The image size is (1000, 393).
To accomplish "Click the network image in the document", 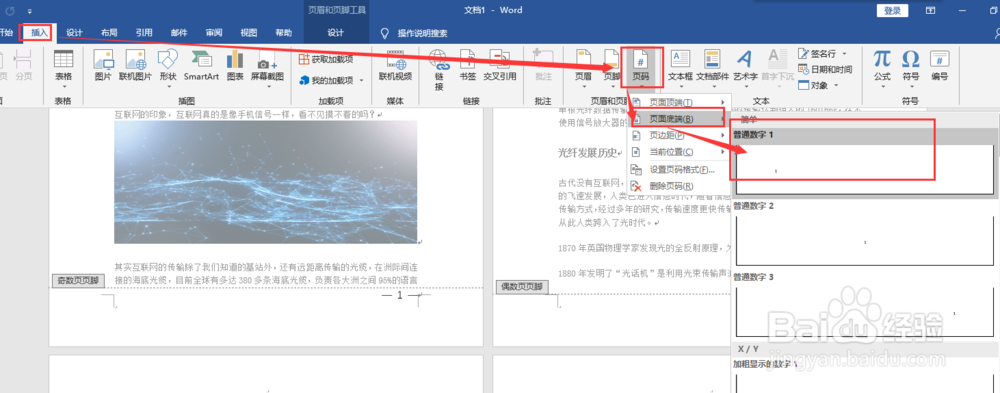I will (265, 182).
